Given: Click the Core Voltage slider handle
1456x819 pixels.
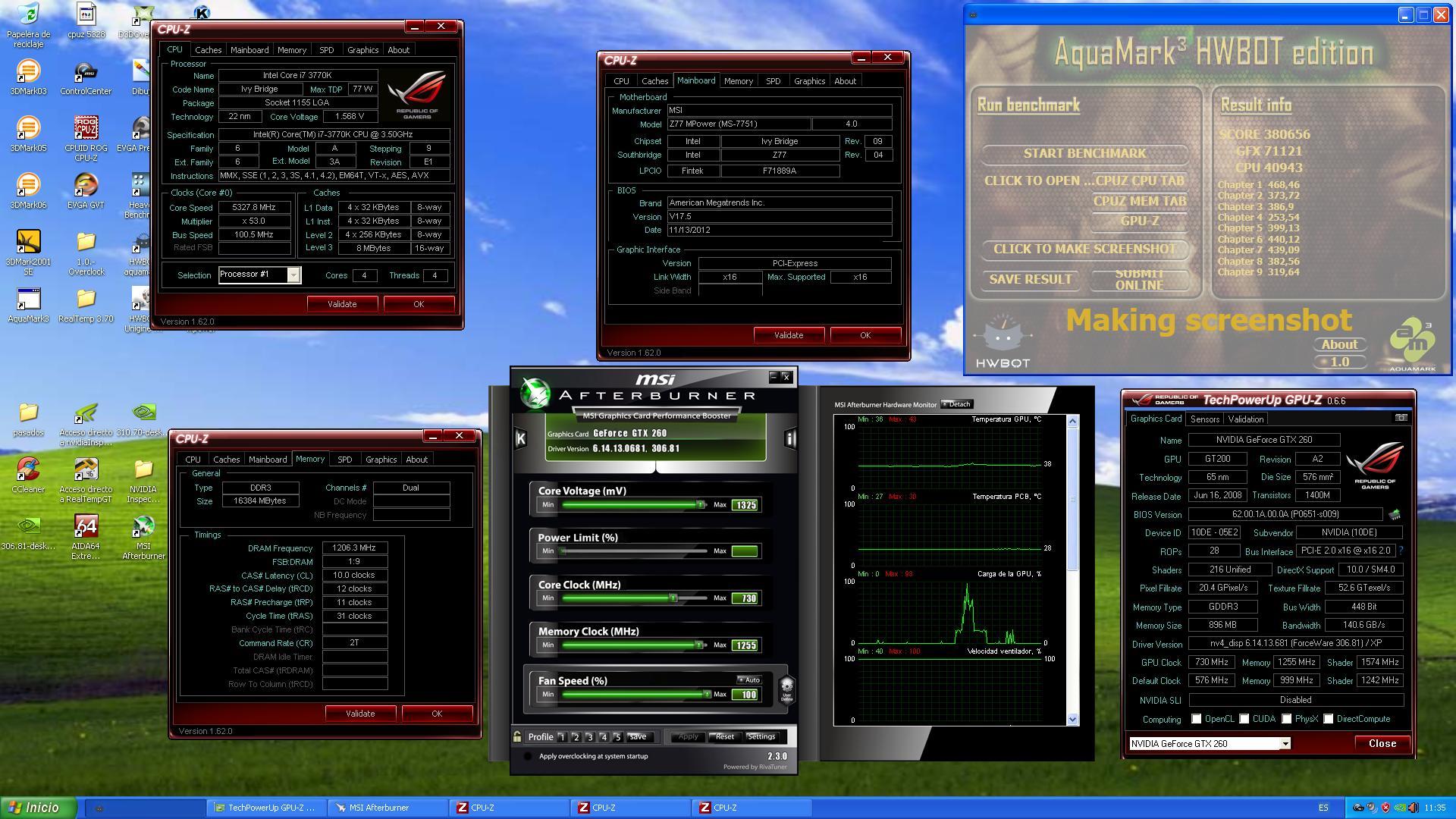Looking at the screenshot, I should point(701,505).
